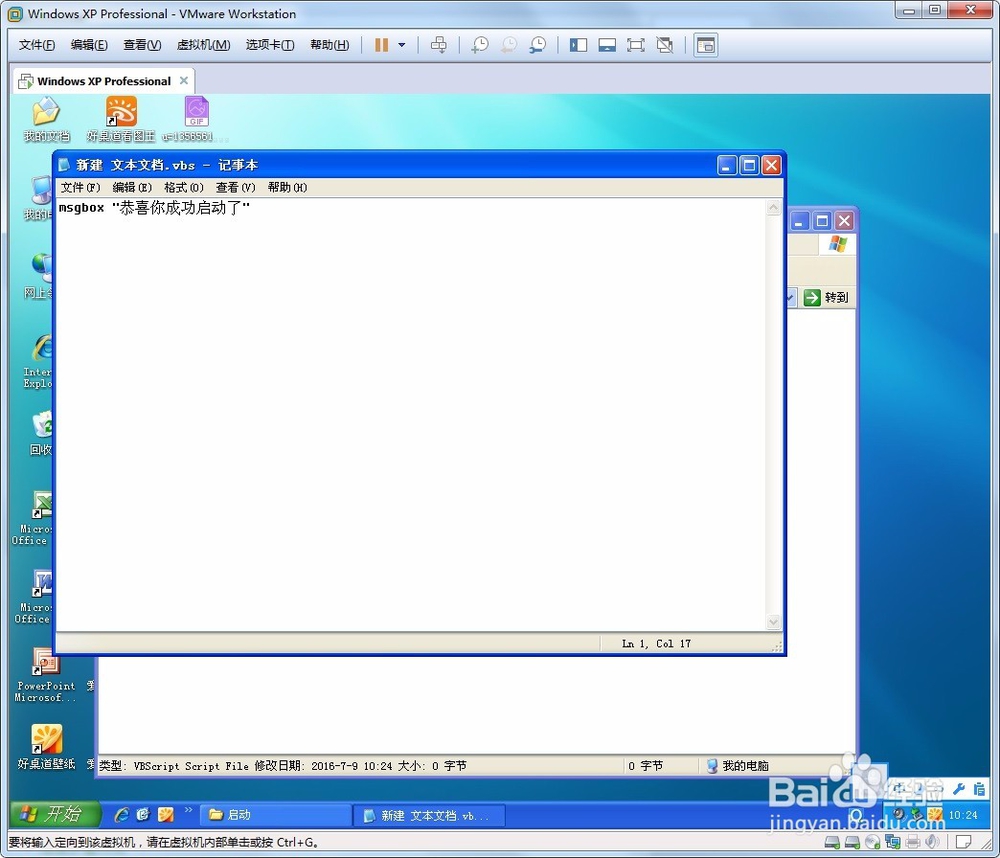This screenshot has width=1000, height=858.
Task: Select the Word Office desktop shortcut
Action: click(x=33, y=597)
